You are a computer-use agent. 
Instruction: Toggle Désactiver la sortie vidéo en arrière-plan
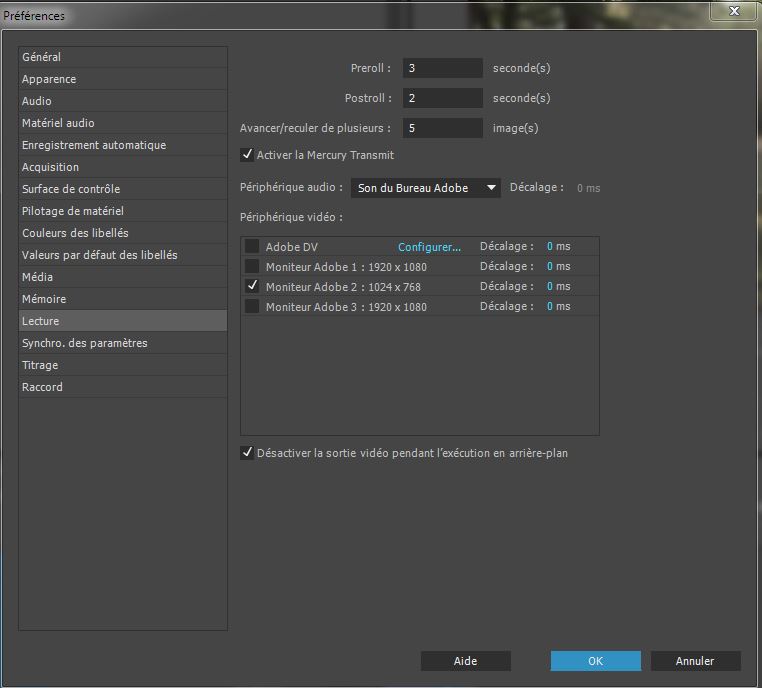(x=247, y=453)
